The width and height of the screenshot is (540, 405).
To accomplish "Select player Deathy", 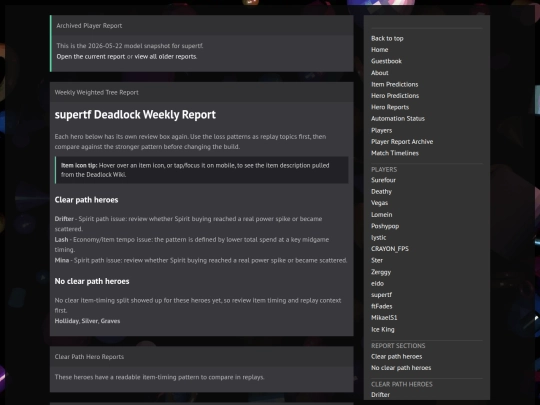I will [381, 191].
